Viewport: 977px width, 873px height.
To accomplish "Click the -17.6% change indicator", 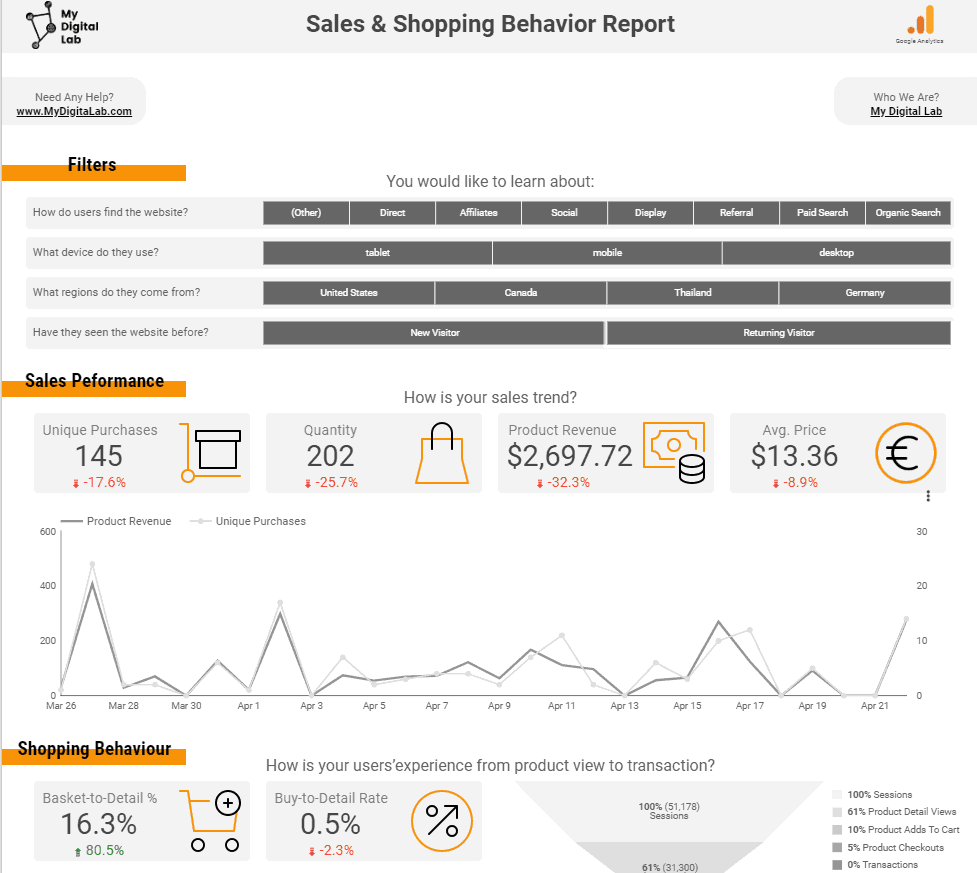I will tap(100, 482).
